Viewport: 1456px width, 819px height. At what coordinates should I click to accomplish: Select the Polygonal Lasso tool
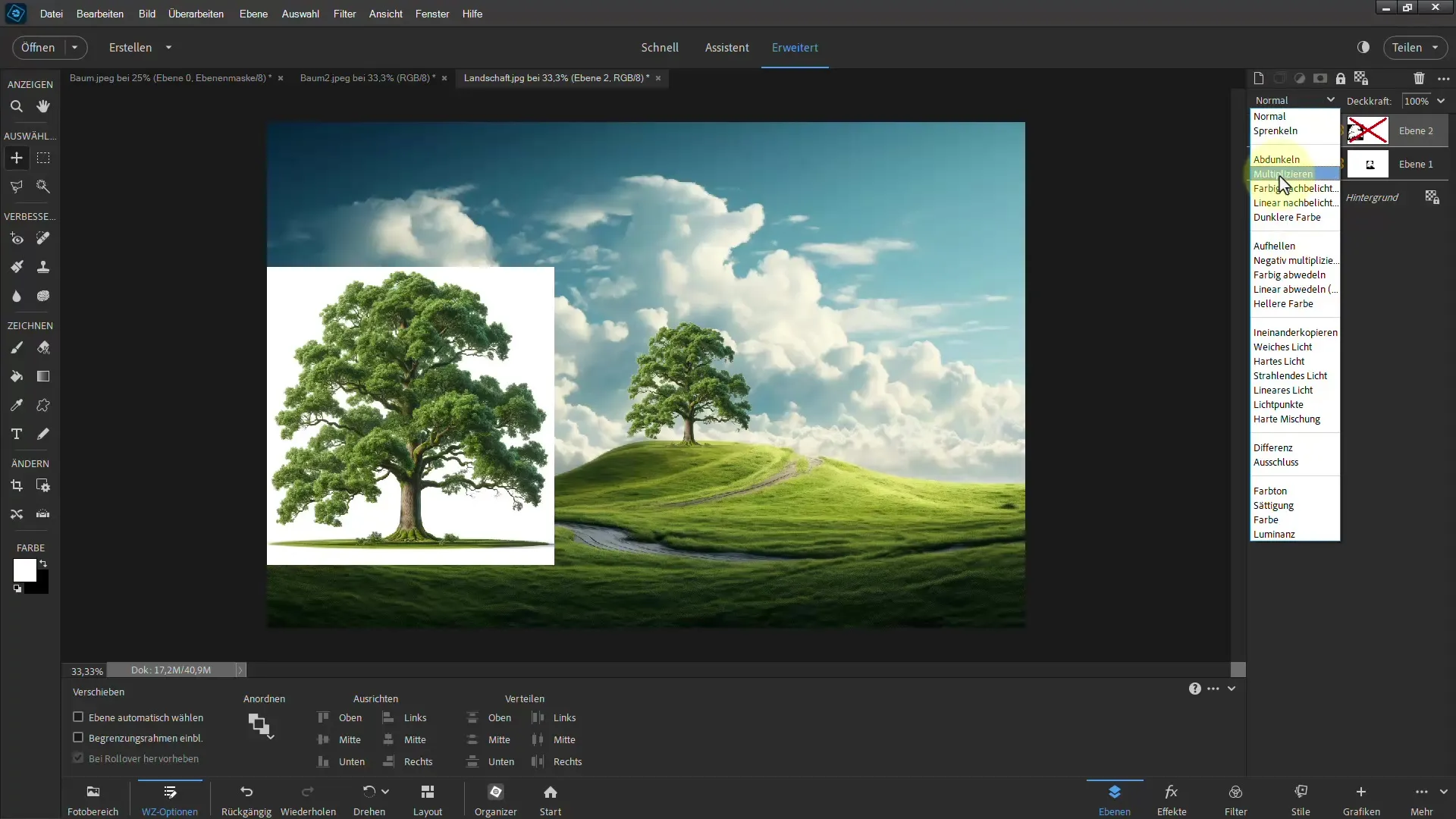point(17,187)
